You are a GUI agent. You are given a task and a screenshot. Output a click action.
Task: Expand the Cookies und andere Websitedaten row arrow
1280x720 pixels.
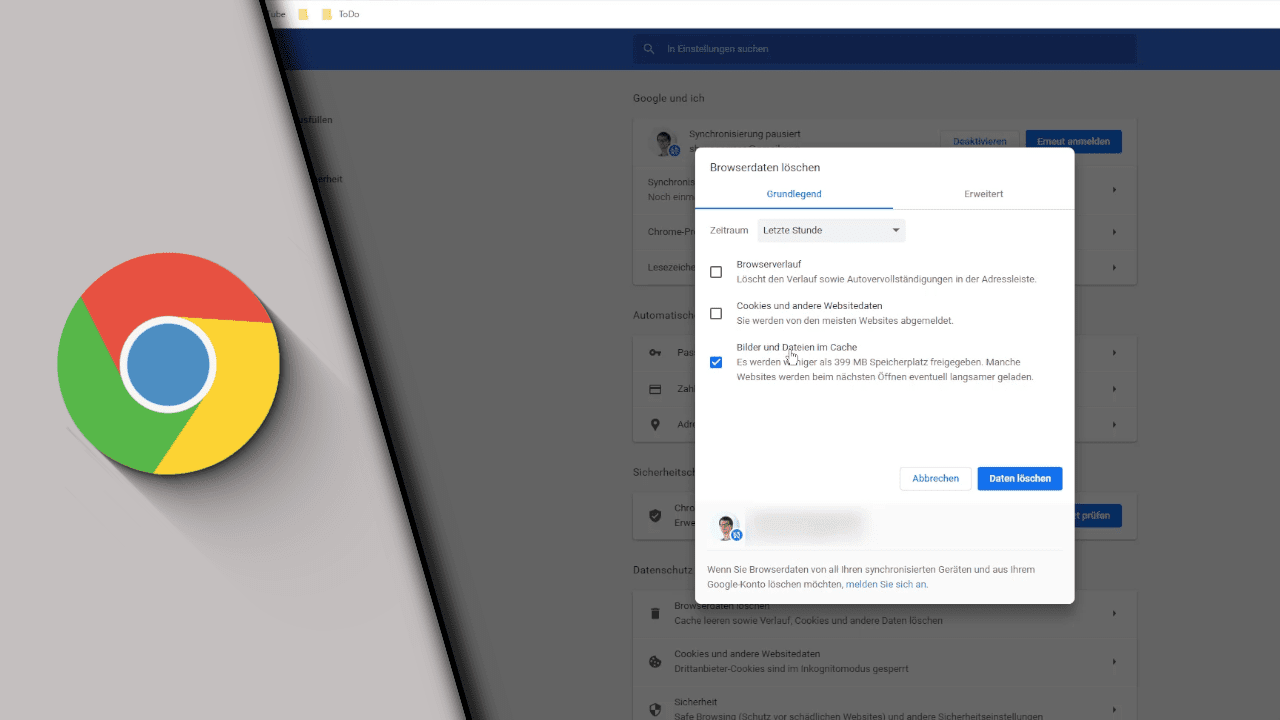point(1114,661)
